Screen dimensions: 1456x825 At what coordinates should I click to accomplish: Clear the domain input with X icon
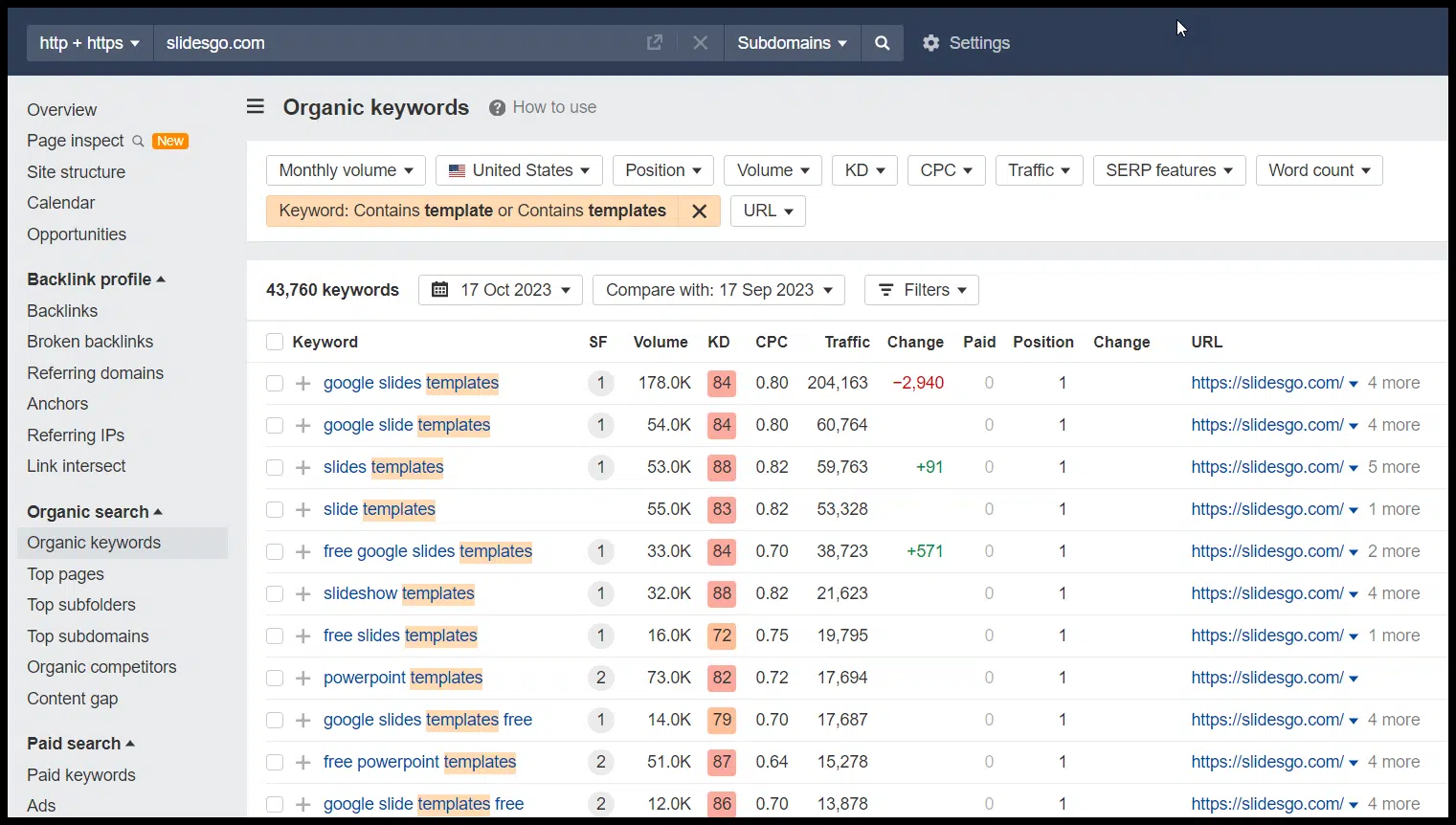point(701,43)
